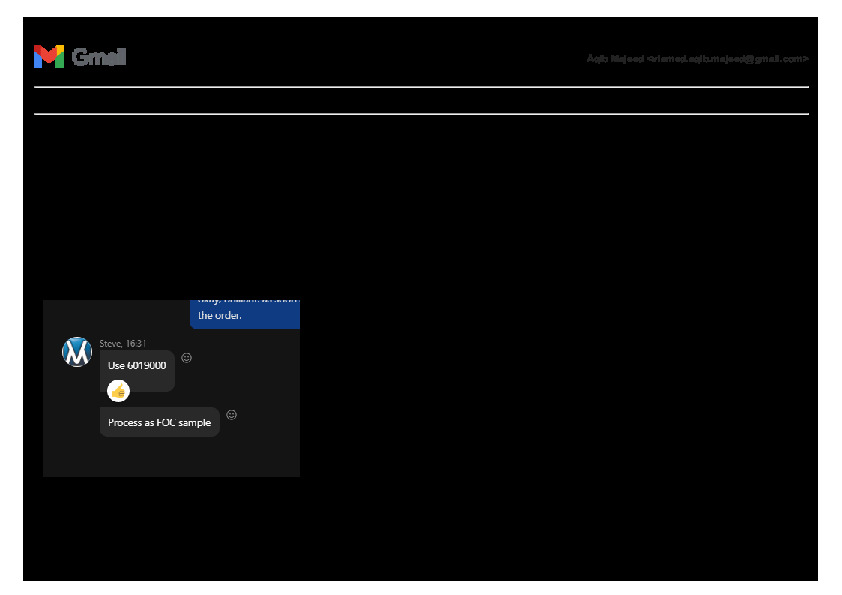Click empty chat area below Steve's messages

tap(170, 457)
